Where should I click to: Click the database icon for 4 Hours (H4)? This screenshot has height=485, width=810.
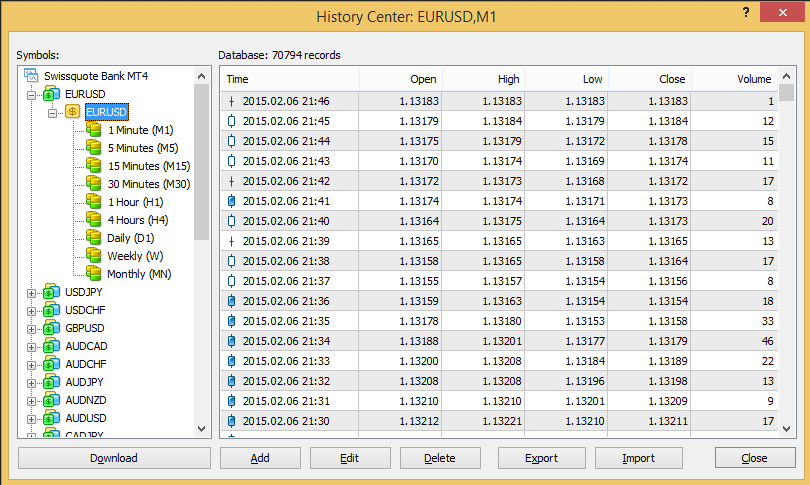click(94, 220)
